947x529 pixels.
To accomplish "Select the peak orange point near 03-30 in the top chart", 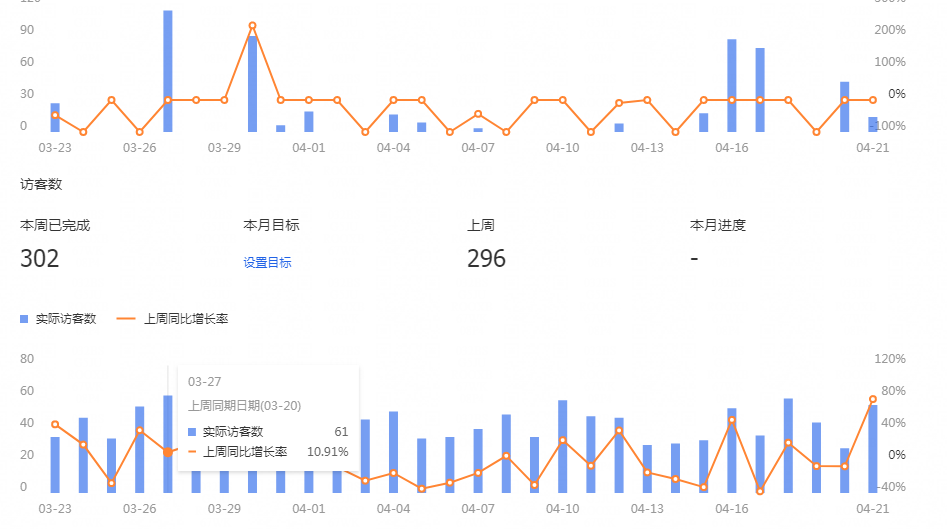I will click(252, 26).
